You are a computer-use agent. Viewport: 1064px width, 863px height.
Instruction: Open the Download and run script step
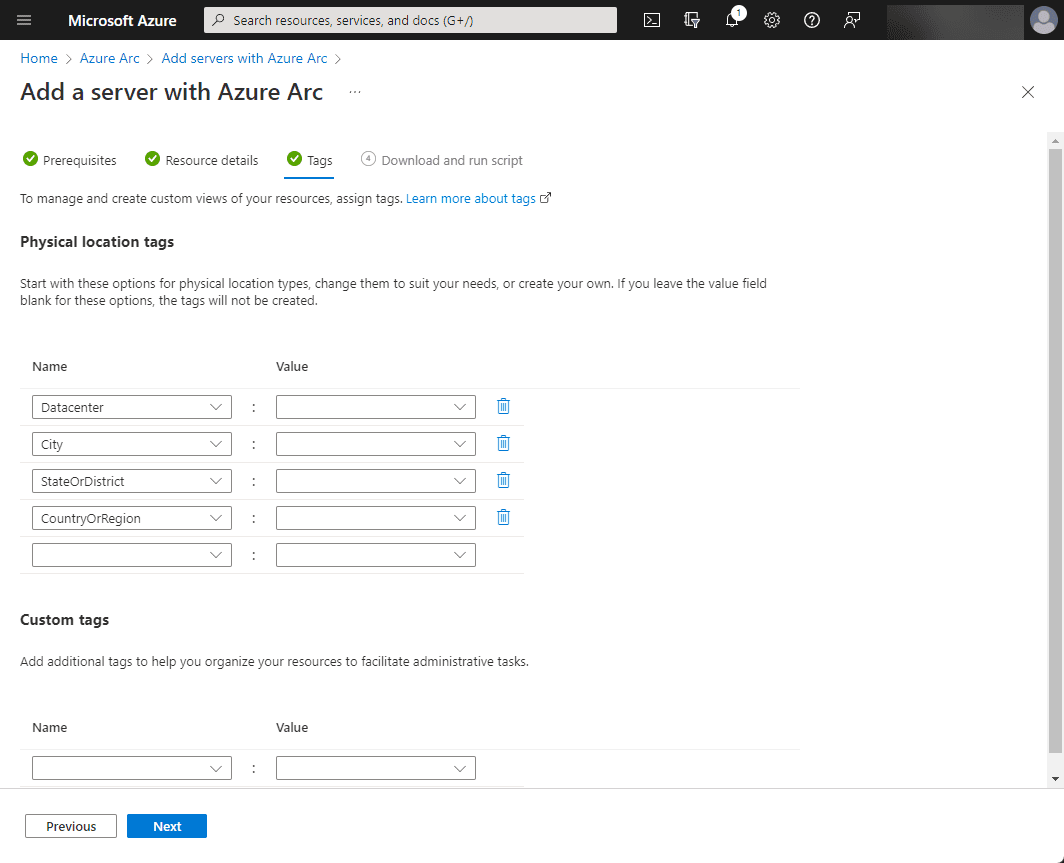442,160
